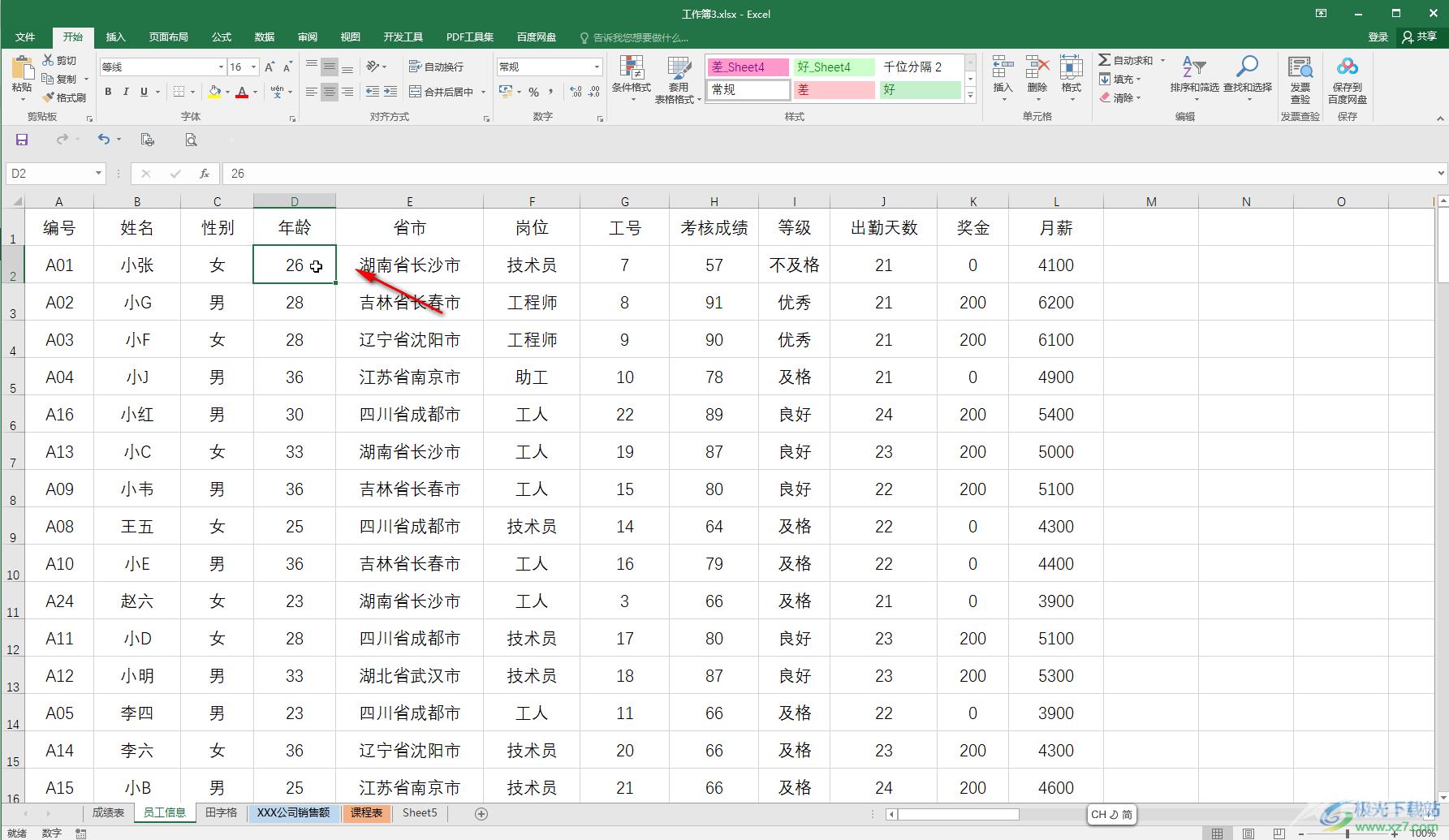Click the font color A button
1449x840 pixels.
tap(242, 92)
